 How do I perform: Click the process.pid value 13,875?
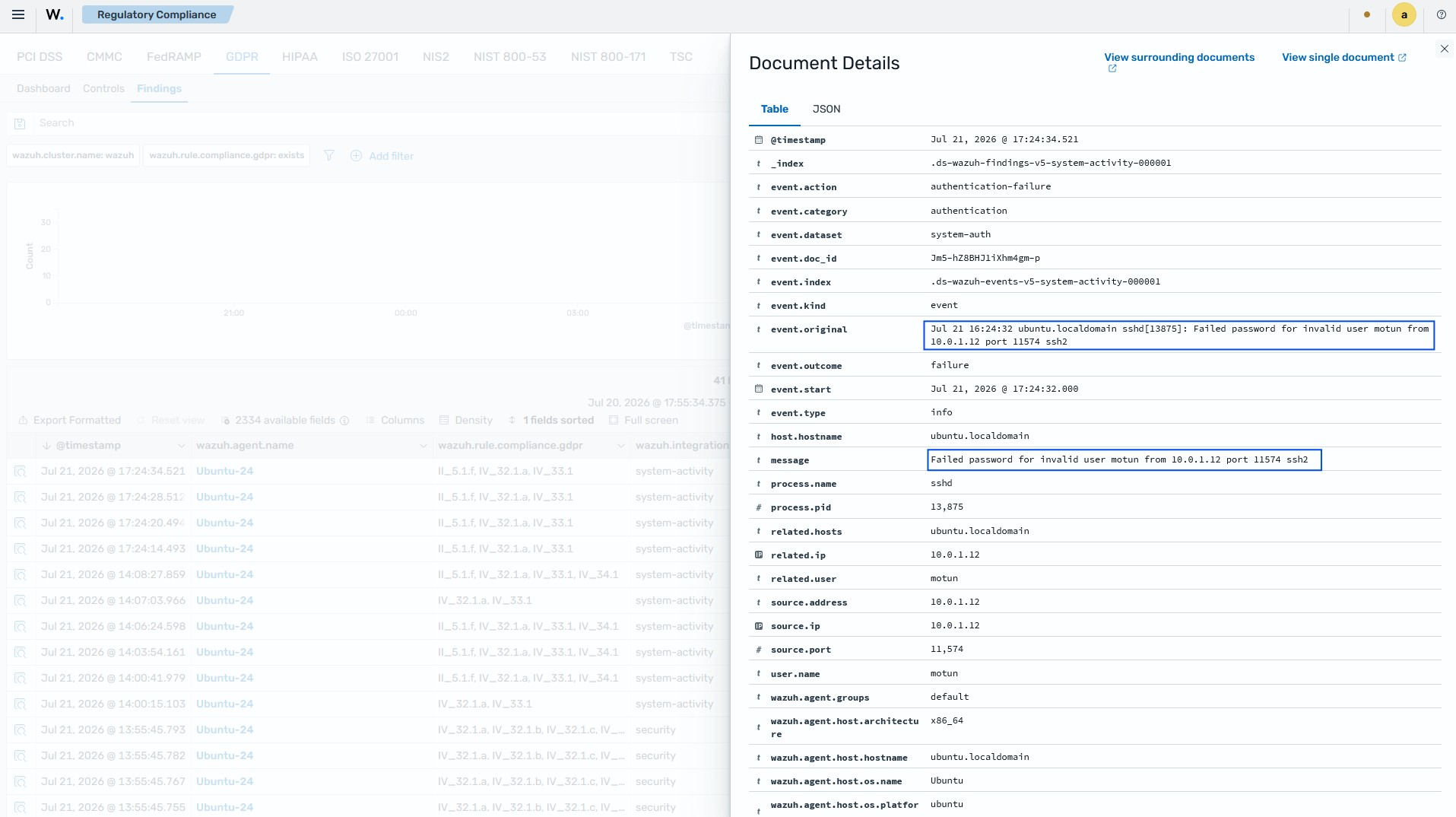947,507
